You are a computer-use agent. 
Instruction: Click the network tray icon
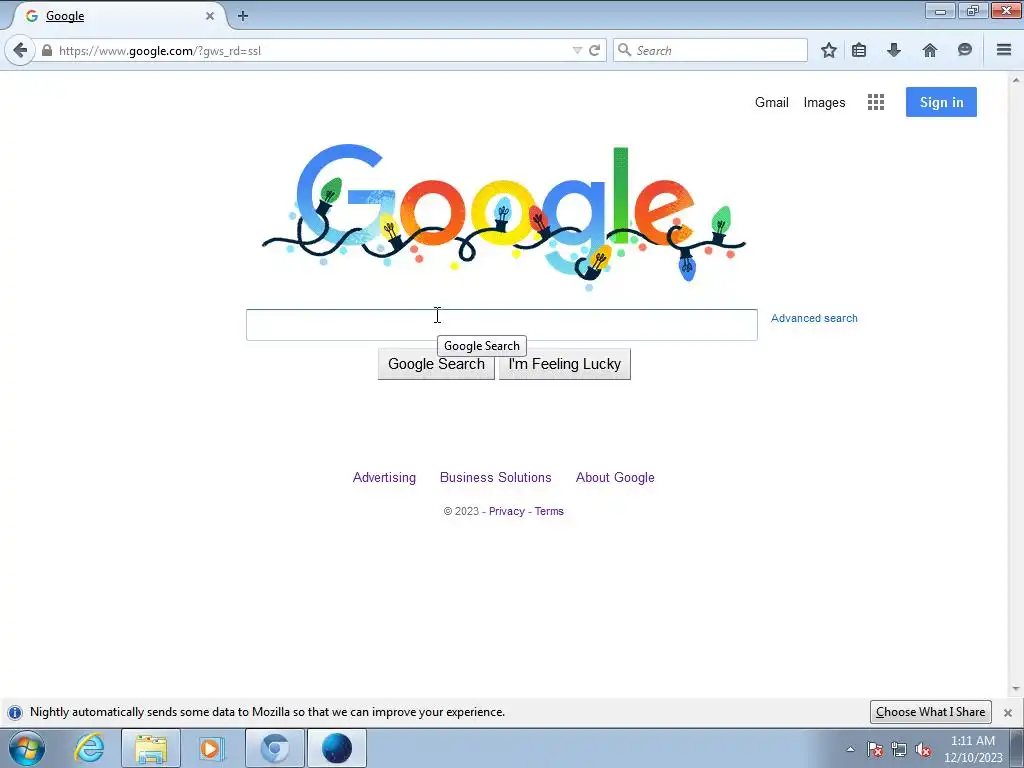click(x=899, y=750)
